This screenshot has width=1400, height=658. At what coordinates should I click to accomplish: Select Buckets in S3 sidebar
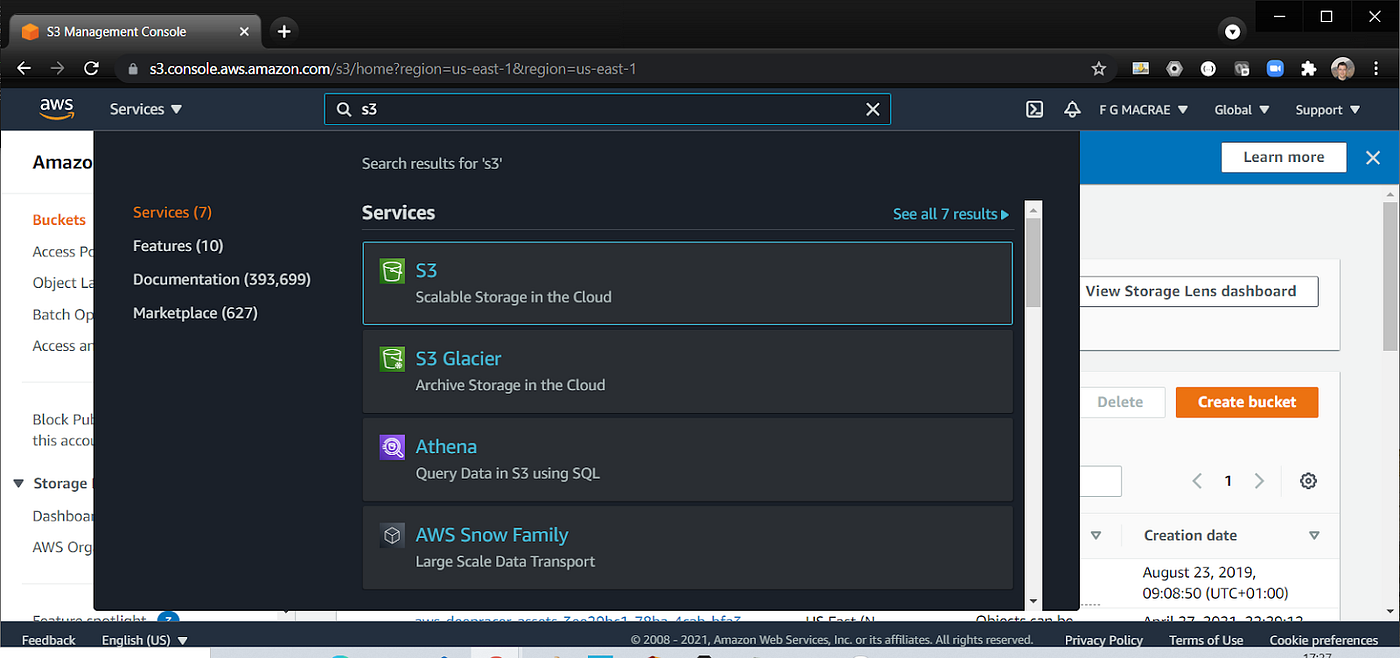pos(59,220)
